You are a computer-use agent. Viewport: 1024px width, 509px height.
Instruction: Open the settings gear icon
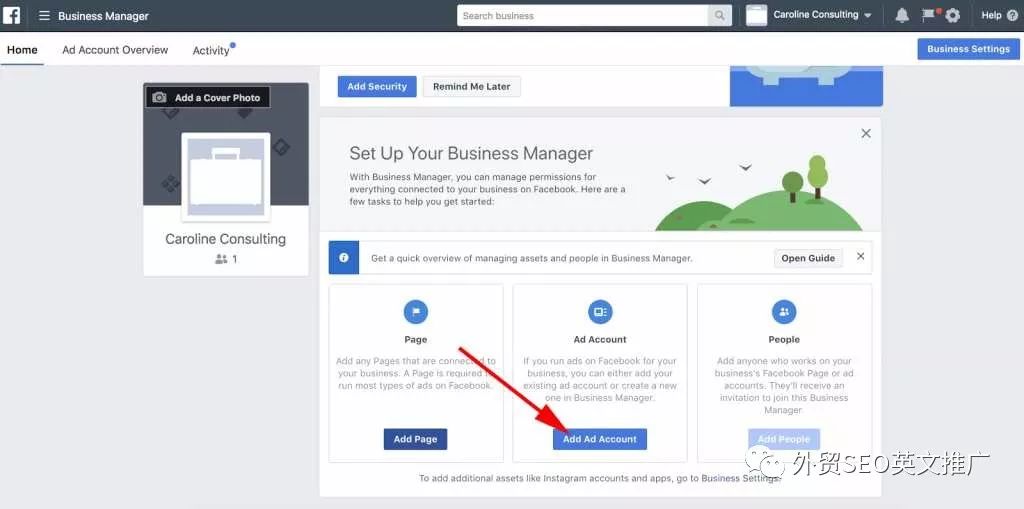pos(953,16)
